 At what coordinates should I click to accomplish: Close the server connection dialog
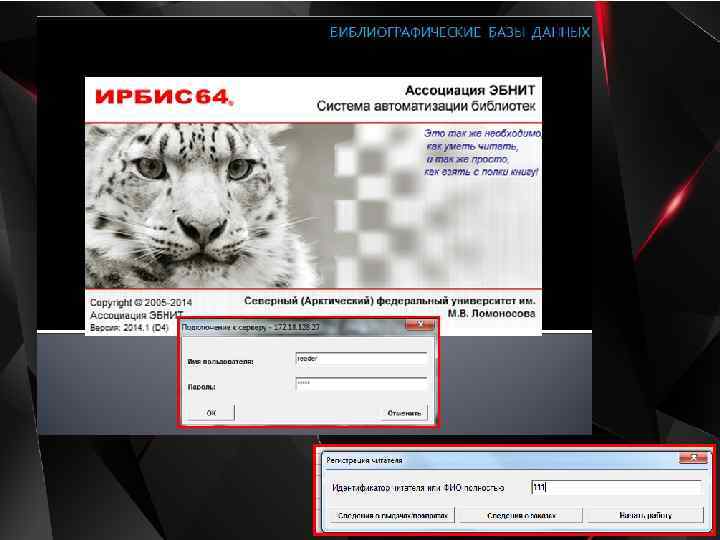point(420,325)
